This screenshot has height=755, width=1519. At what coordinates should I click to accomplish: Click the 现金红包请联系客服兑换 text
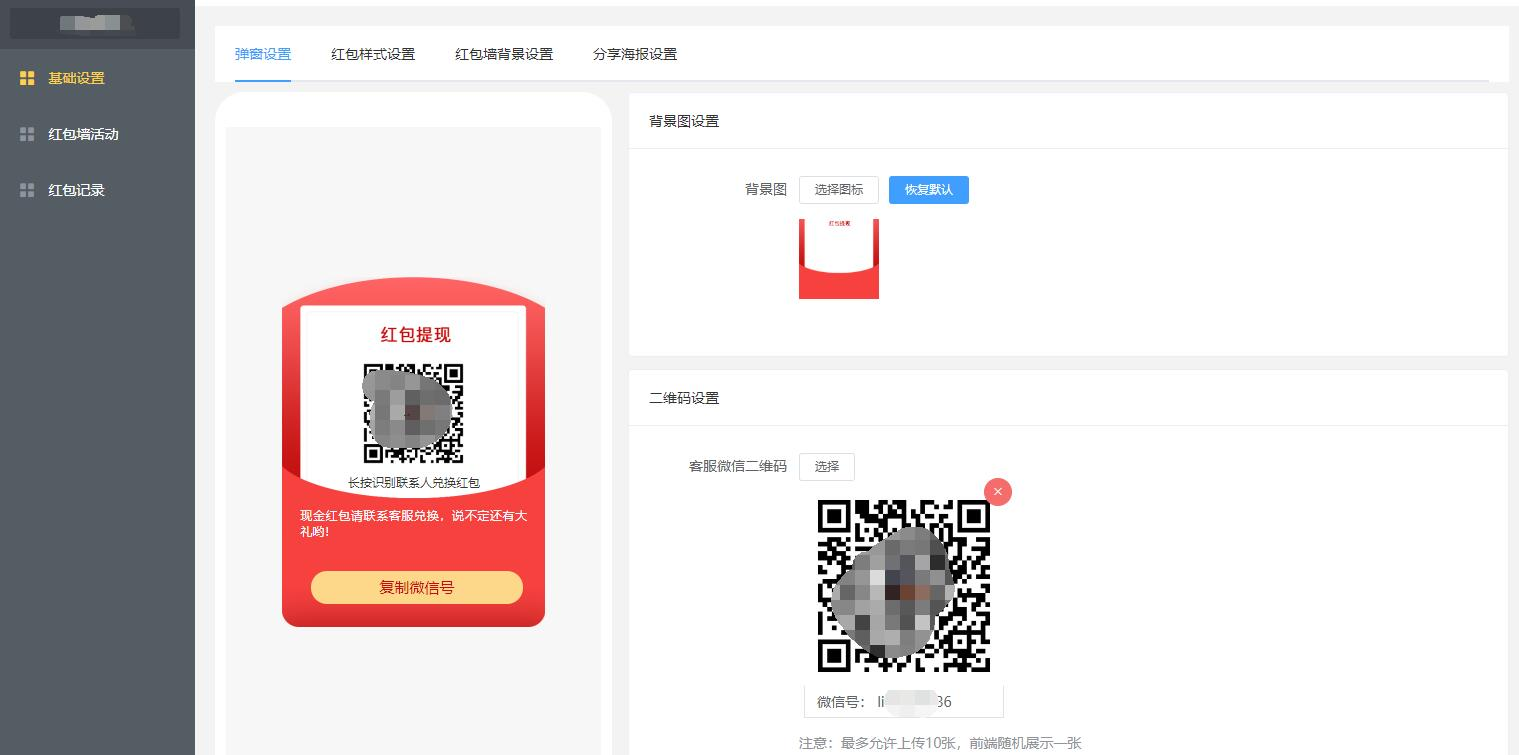[414, 523]
